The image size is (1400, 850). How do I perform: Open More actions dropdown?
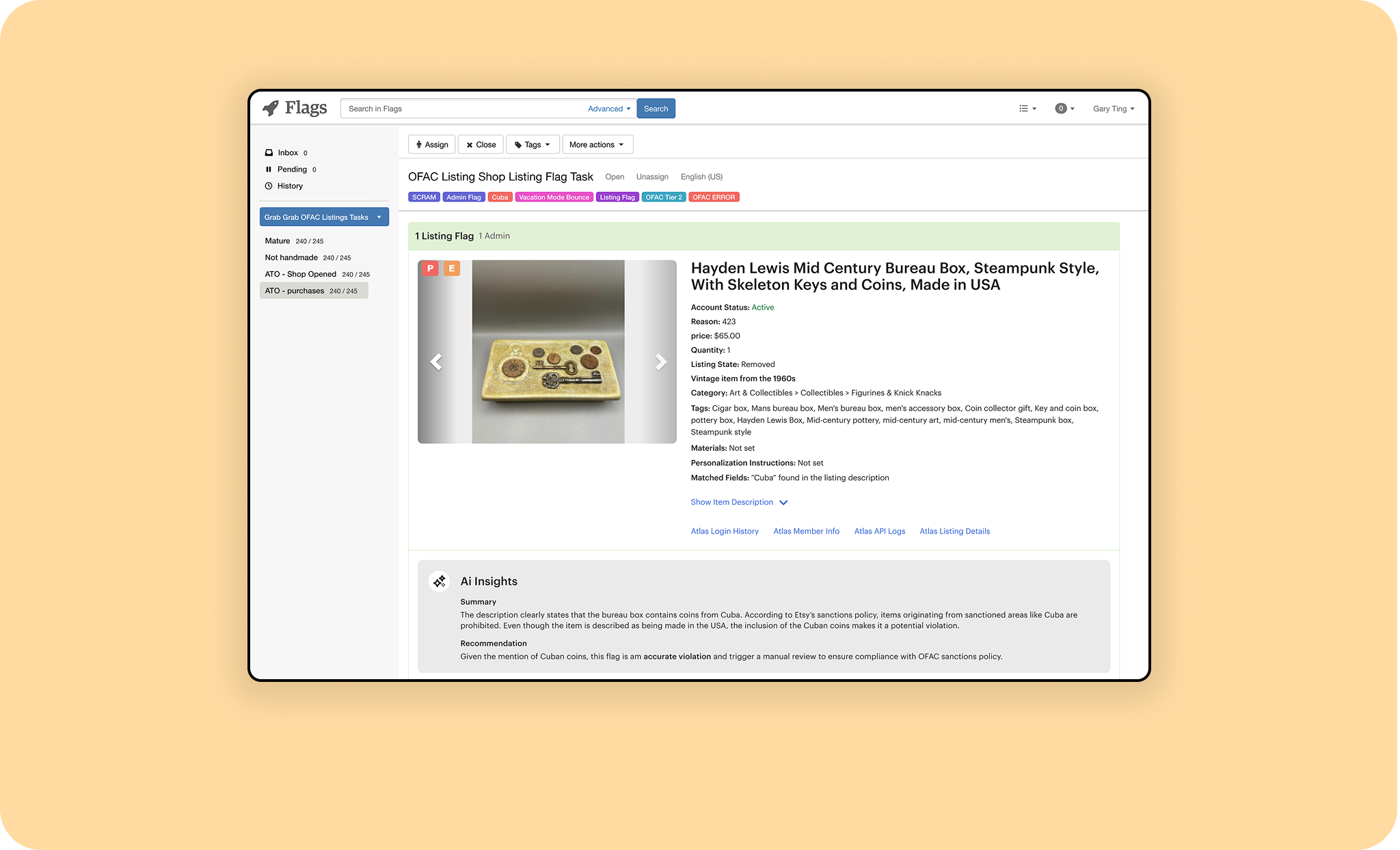pyautogui.click(x=597, y=145)
